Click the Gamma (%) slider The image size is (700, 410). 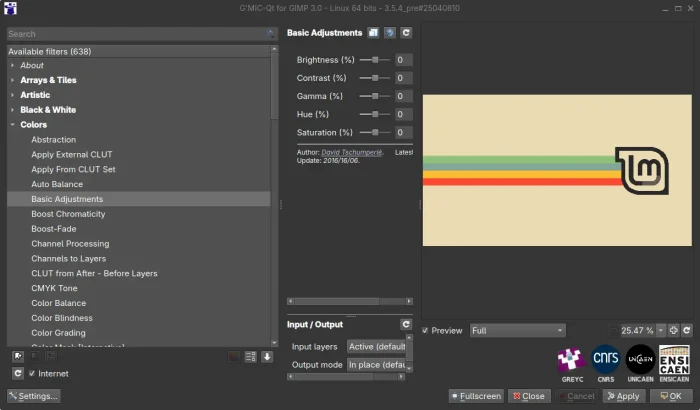[x=375, y=96]
